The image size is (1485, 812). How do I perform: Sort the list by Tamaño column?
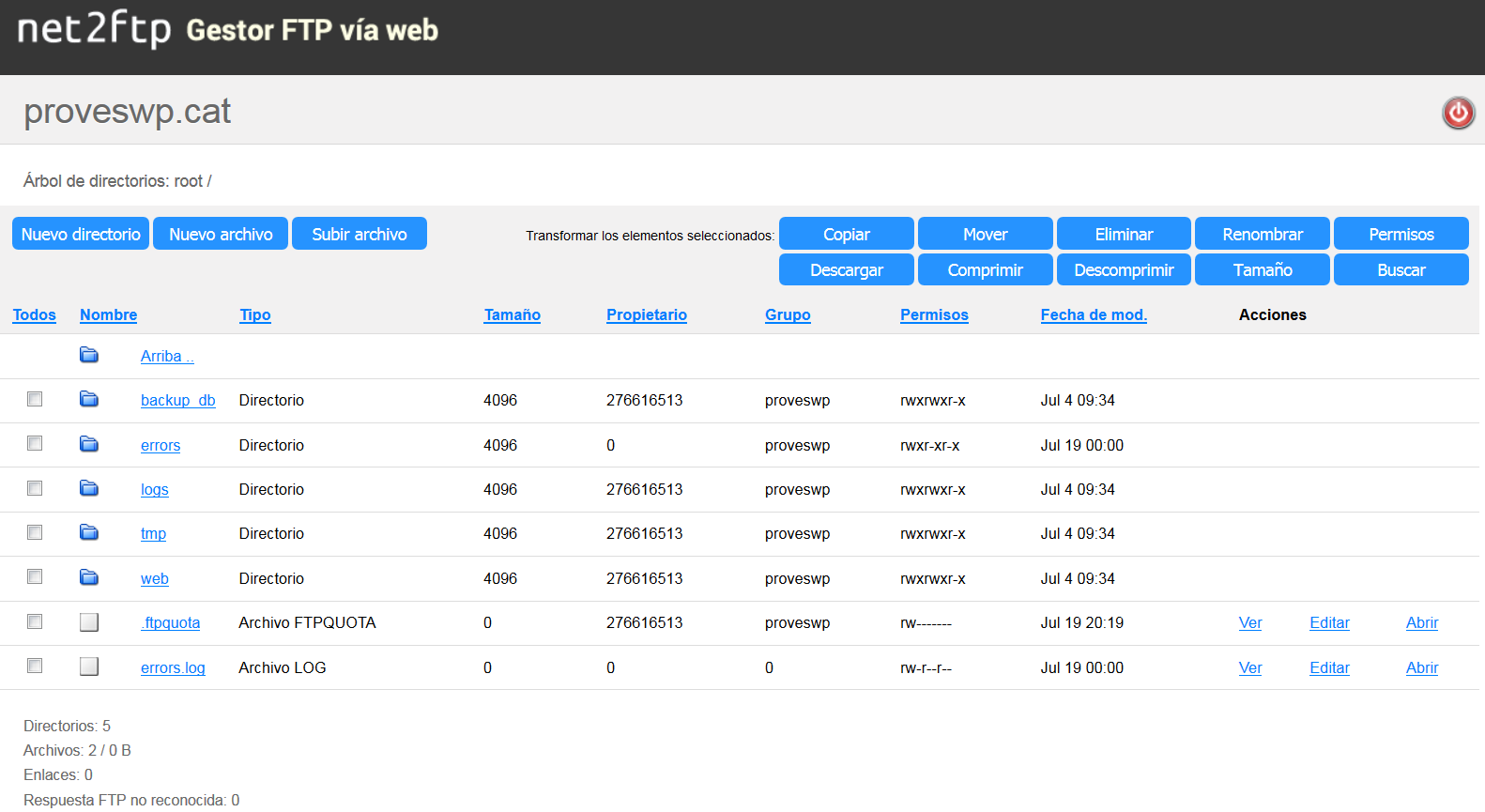(512, 315)
